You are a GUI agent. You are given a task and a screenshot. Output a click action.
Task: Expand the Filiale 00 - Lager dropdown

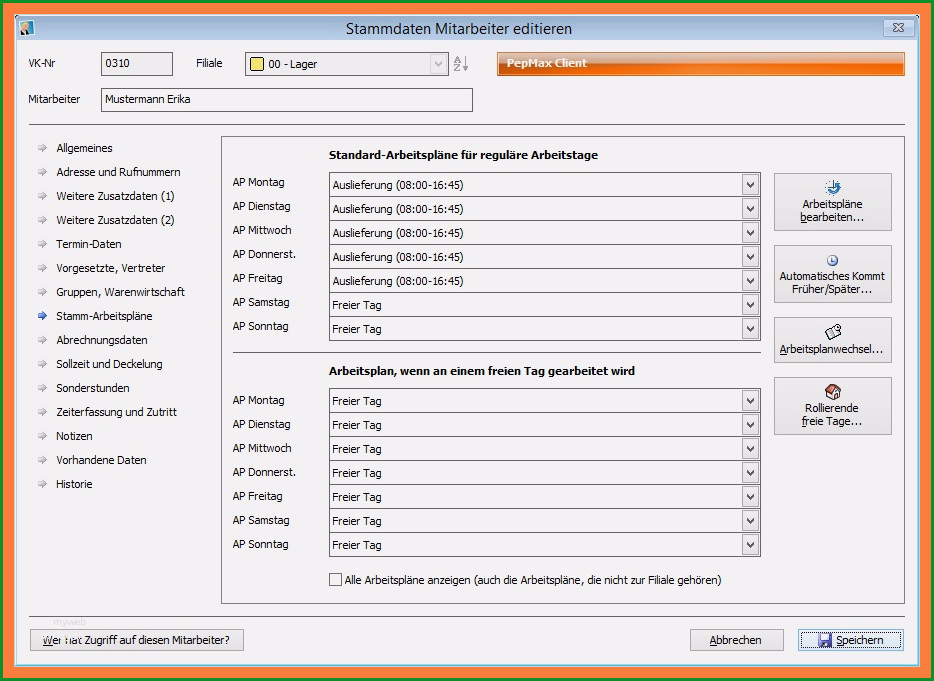coord(438,64)
